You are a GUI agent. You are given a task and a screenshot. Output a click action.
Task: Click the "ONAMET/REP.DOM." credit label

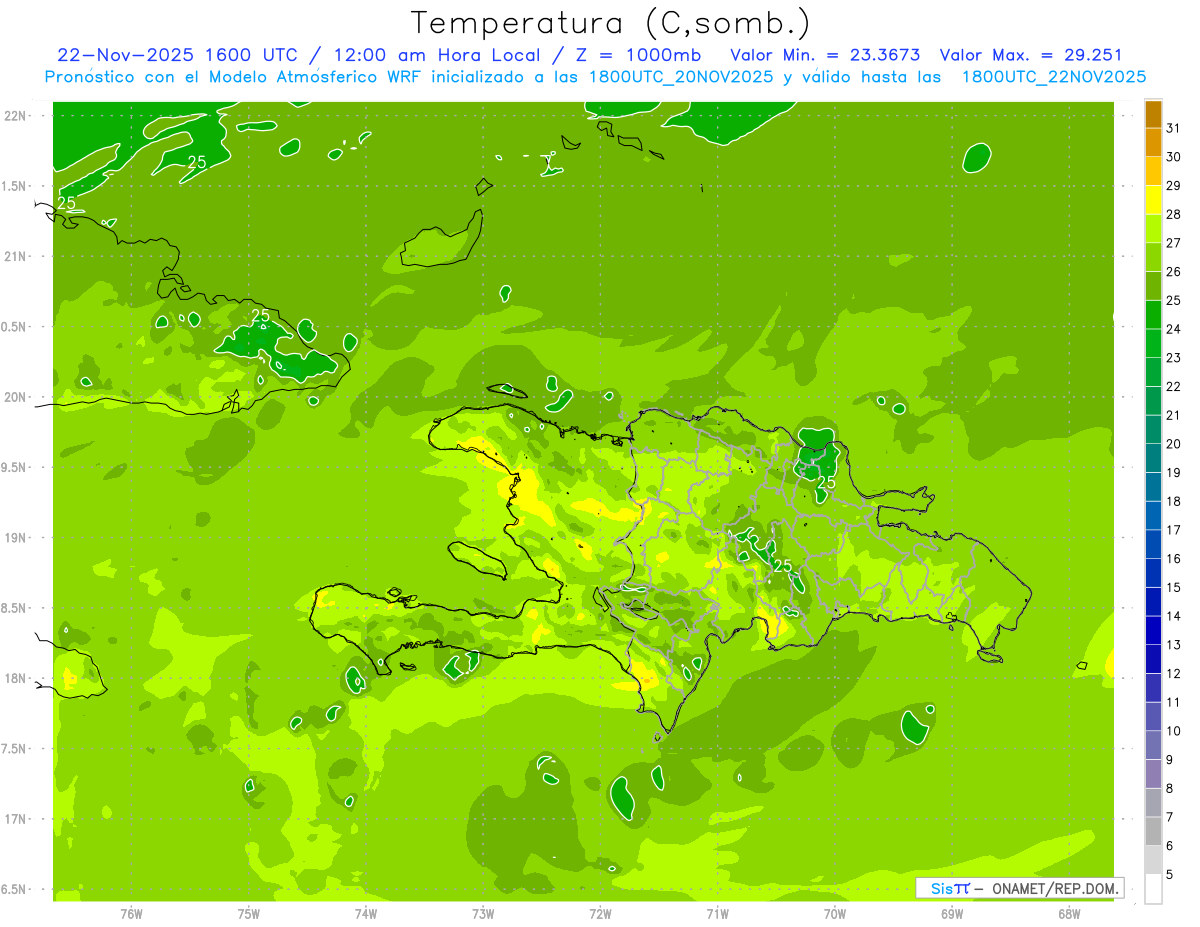click(1055, 888)
